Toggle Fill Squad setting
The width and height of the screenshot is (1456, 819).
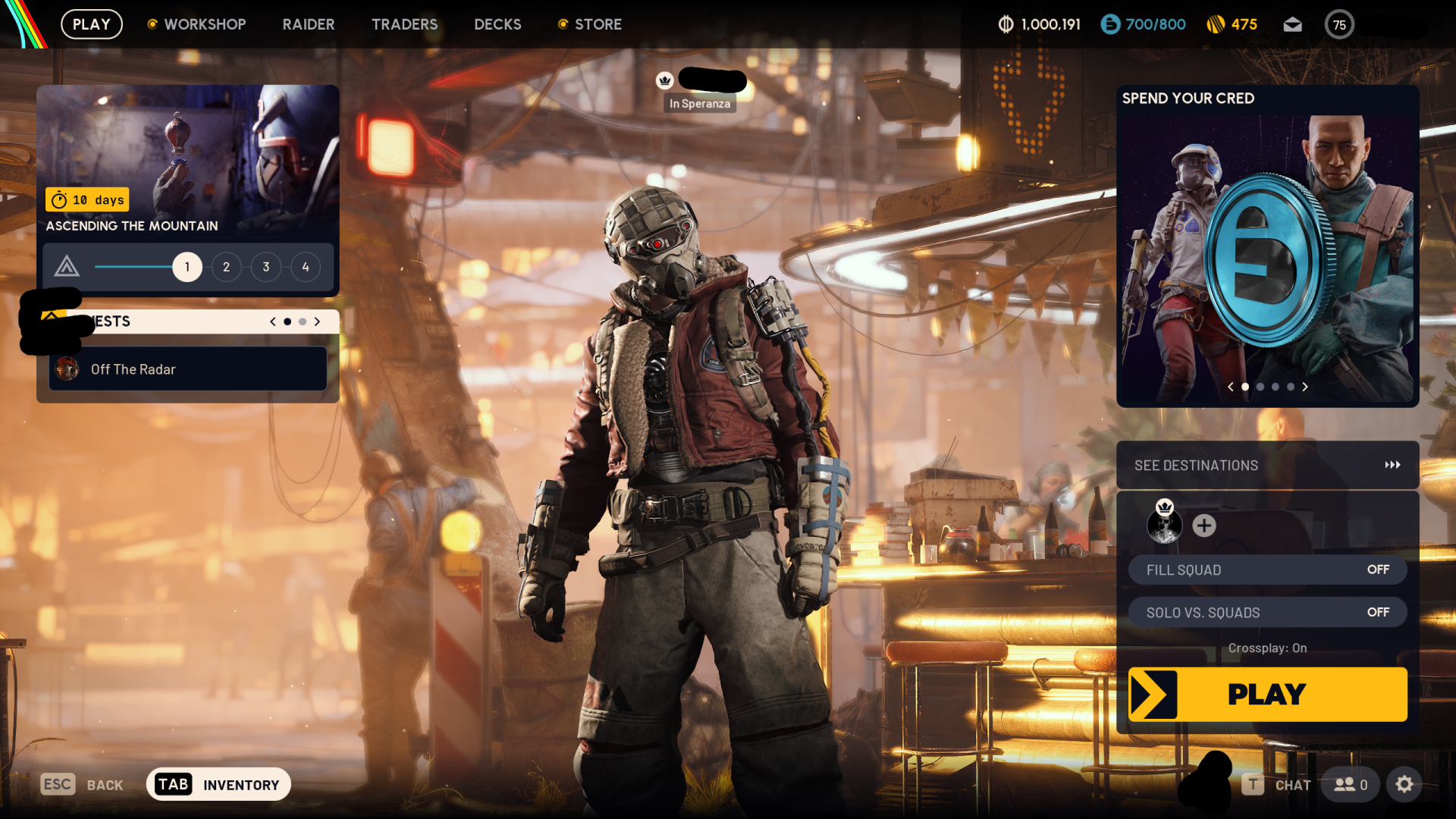point(1267,570)
